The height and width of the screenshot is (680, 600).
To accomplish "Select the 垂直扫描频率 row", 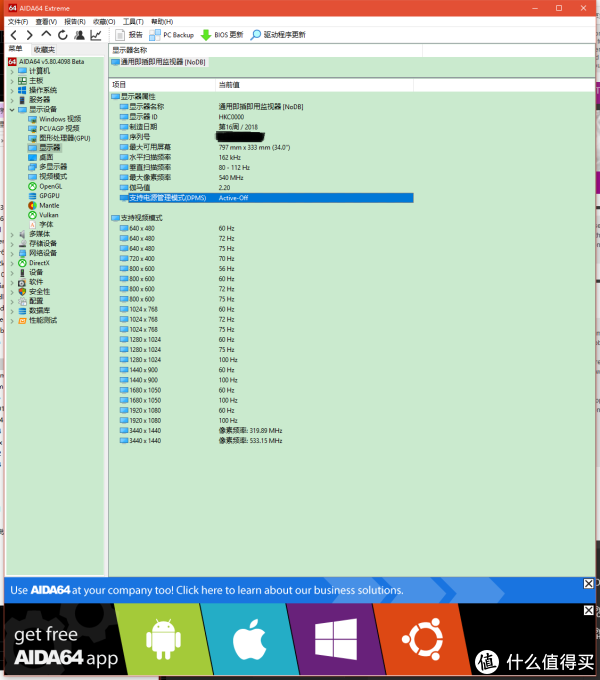I will [266, 167].
